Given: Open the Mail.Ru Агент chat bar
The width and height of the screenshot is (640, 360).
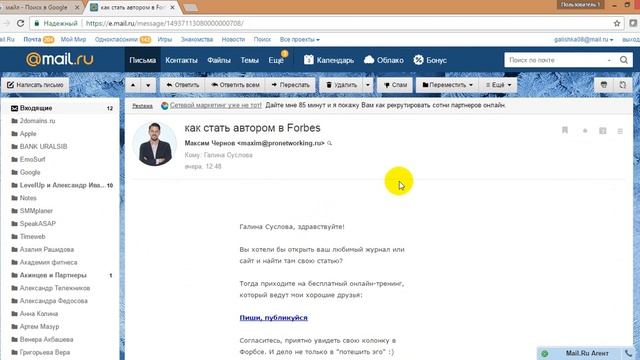Looking at the screenshot, I should point(587,353).
